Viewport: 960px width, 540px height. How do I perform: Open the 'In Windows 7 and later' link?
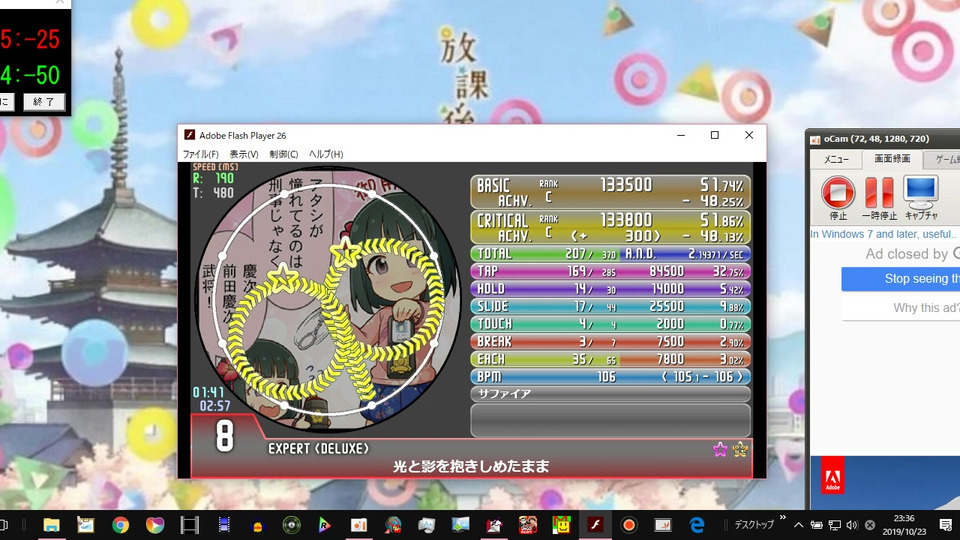coord(883,234)
